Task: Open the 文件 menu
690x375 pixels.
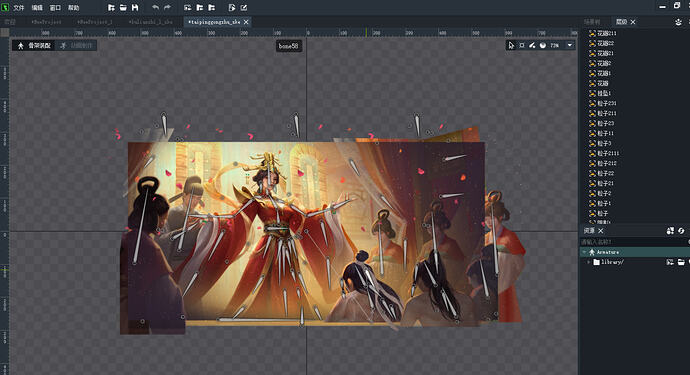Action: (x=18, y=8)
